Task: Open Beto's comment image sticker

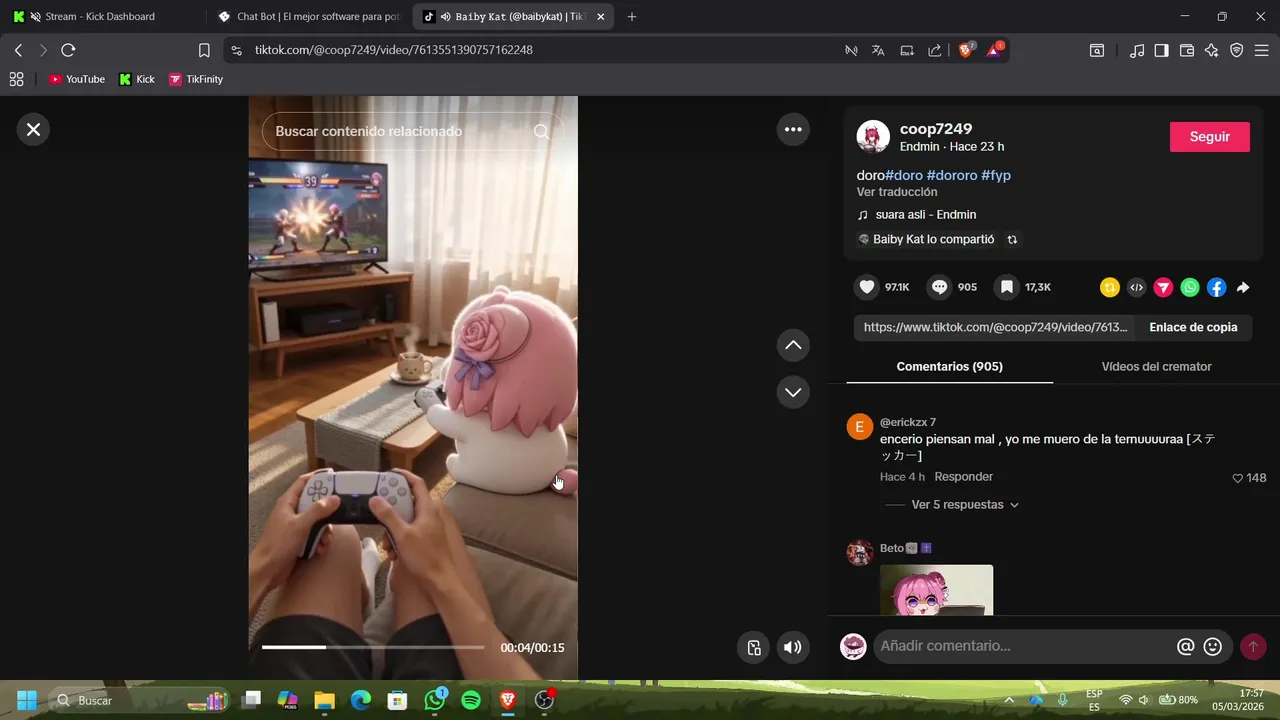Action: [x=937, y=590]
